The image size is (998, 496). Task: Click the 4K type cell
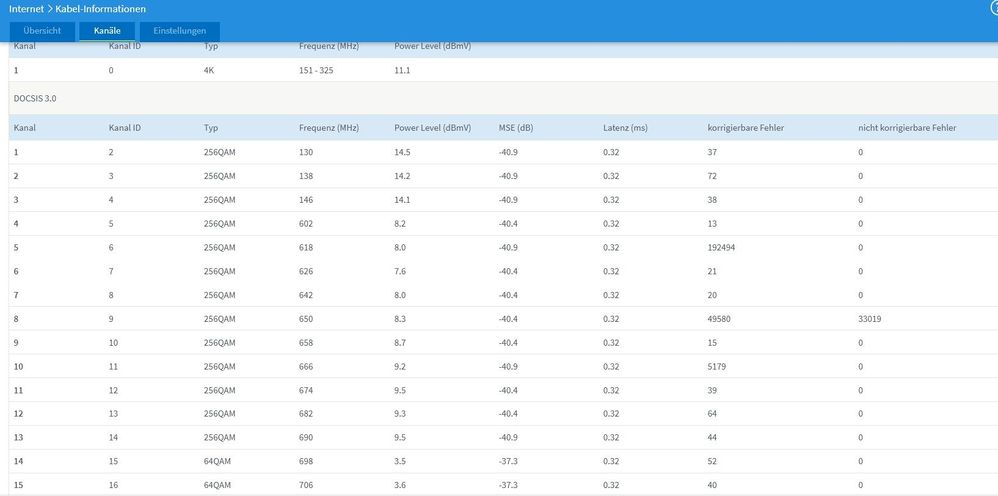pos(209,71)
